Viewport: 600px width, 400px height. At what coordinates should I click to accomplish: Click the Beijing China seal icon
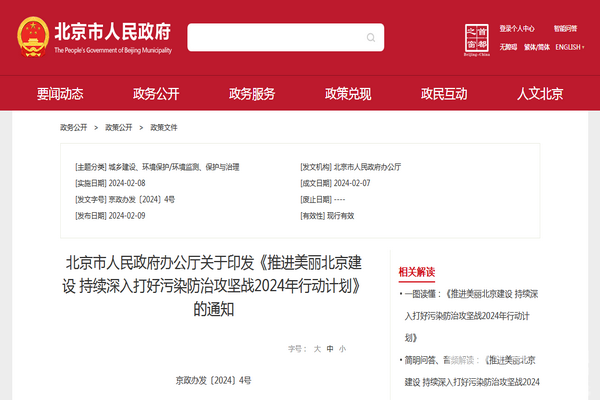475,37
